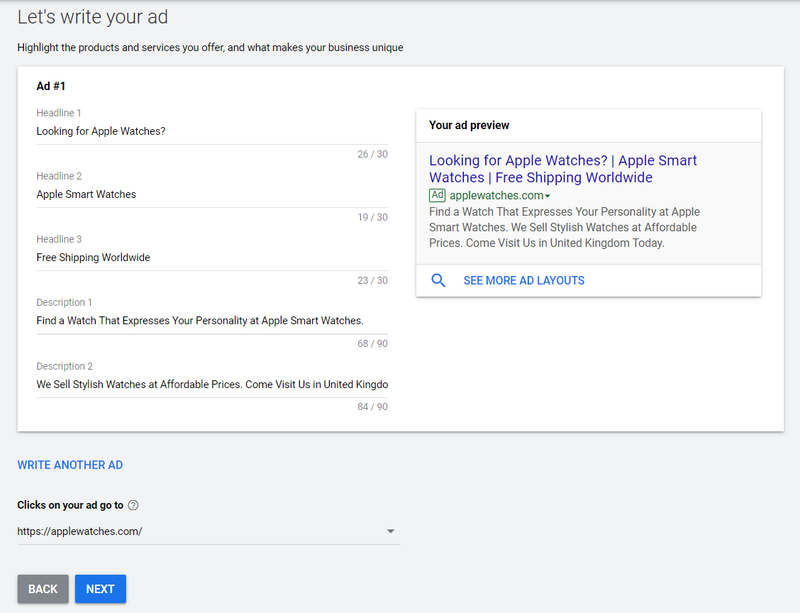Viewport: 800px width, 613px height.
Task: Expand the arrow beside applewatches.com preview URL
Action: tap(548, 196)
